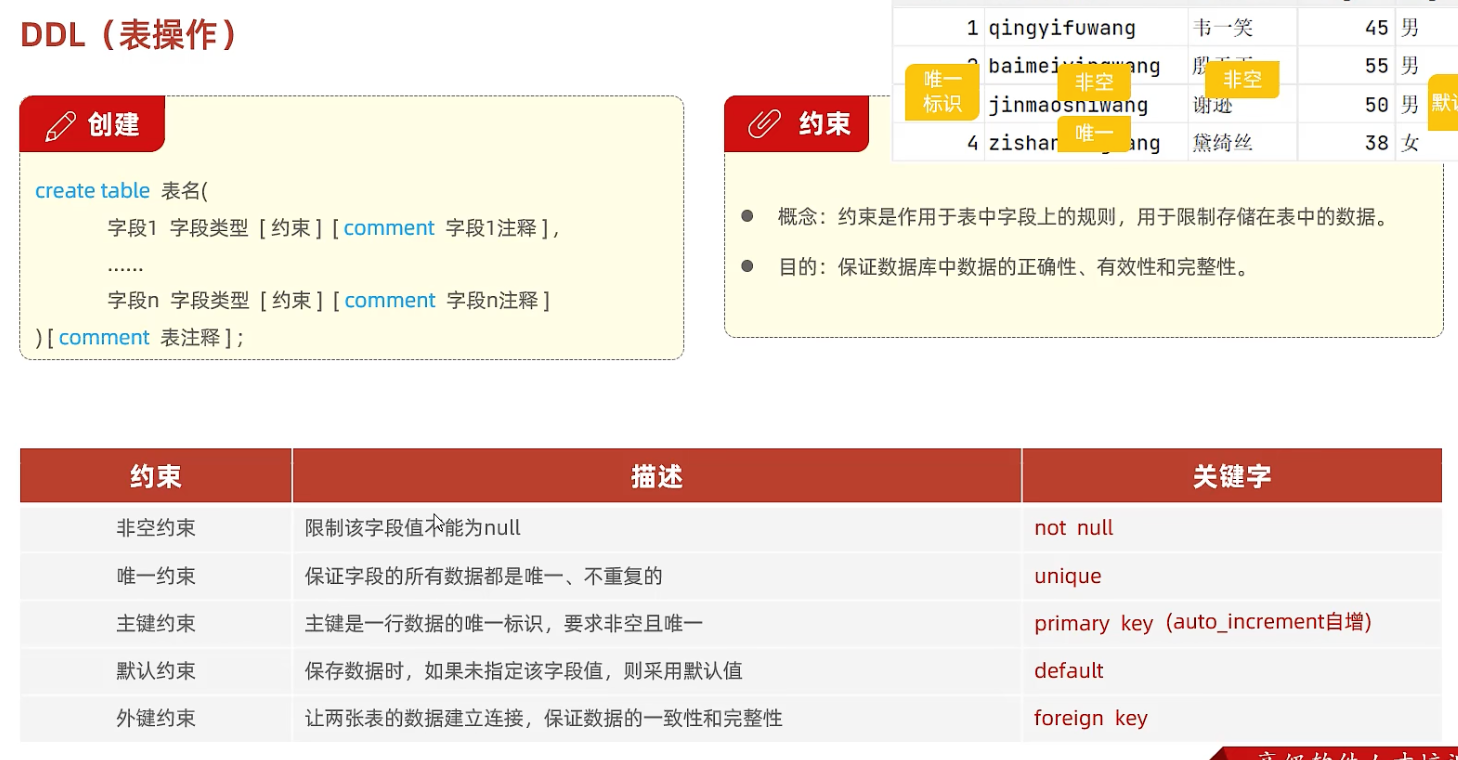
Task: Click the 'not null' keyword cell
Action: click(1232, 528)
